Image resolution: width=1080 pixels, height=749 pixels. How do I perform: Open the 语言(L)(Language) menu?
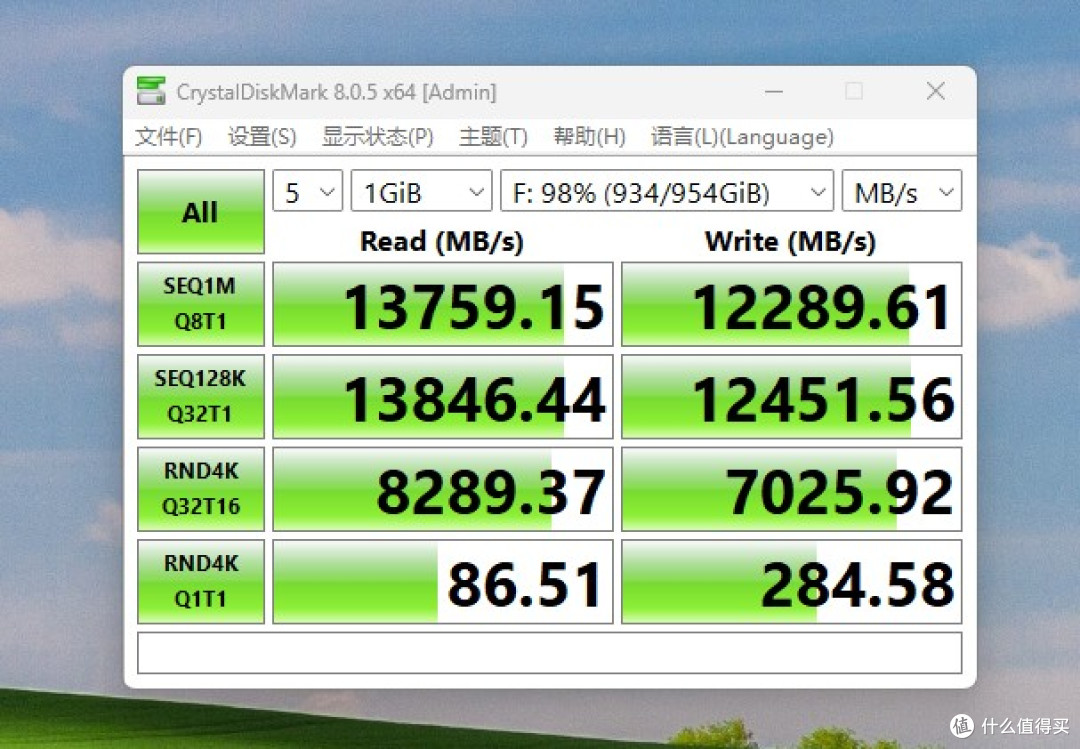[x=742, y=136]
